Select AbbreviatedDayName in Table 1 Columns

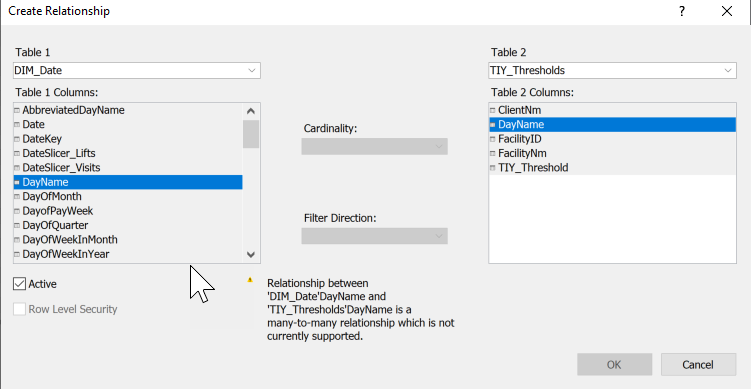click(128, 110)
